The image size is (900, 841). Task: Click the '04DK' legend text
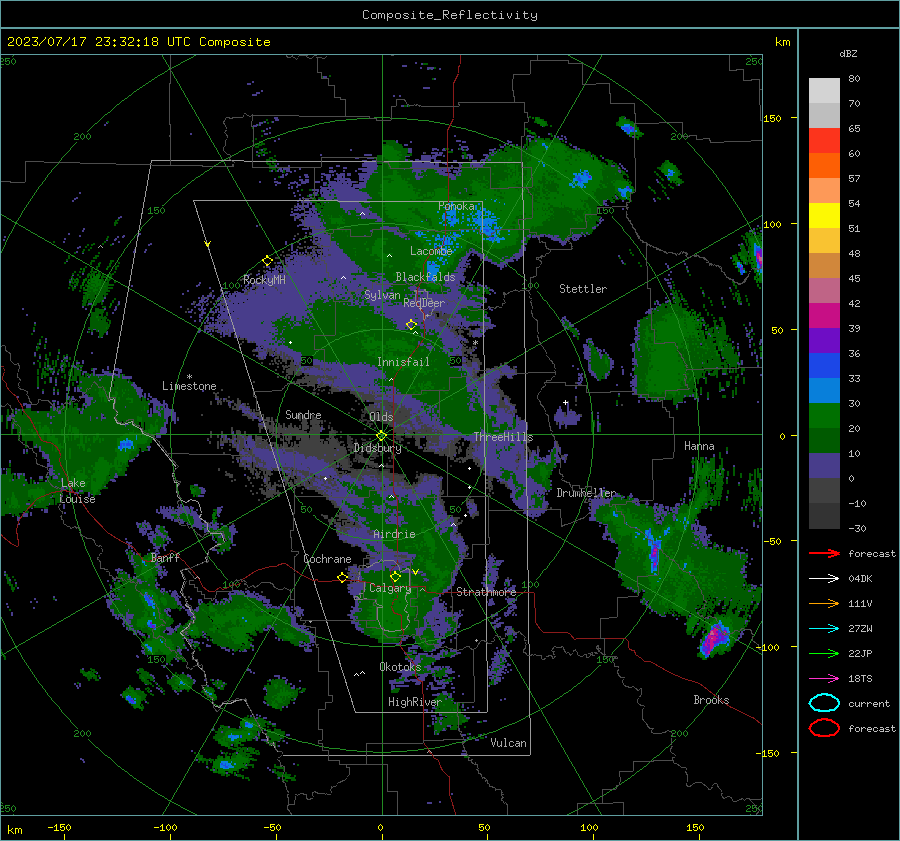point(860,578)
